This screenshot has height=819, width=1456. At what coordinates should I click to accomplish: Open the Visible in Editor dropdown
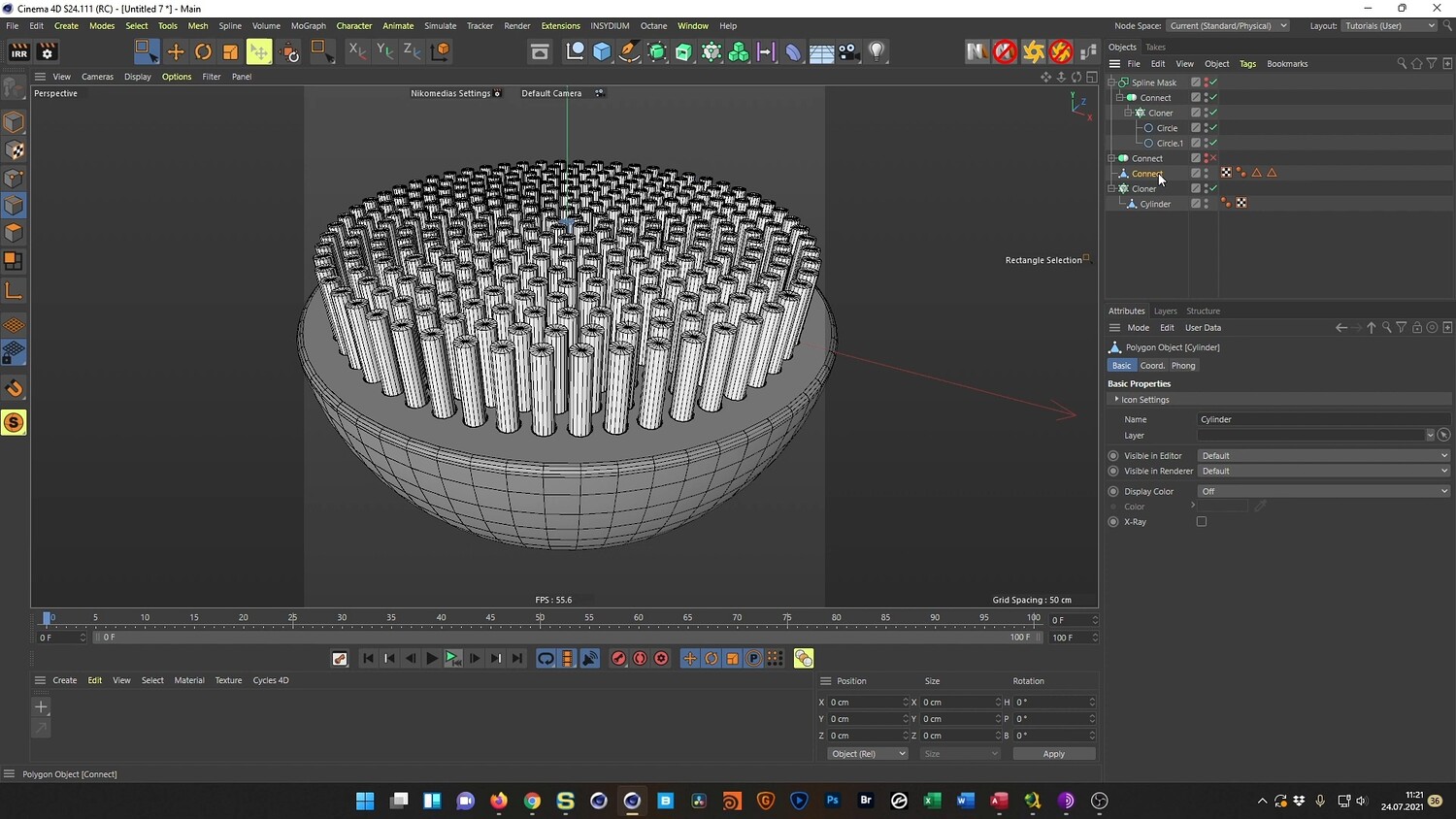tap(1323, 456)
